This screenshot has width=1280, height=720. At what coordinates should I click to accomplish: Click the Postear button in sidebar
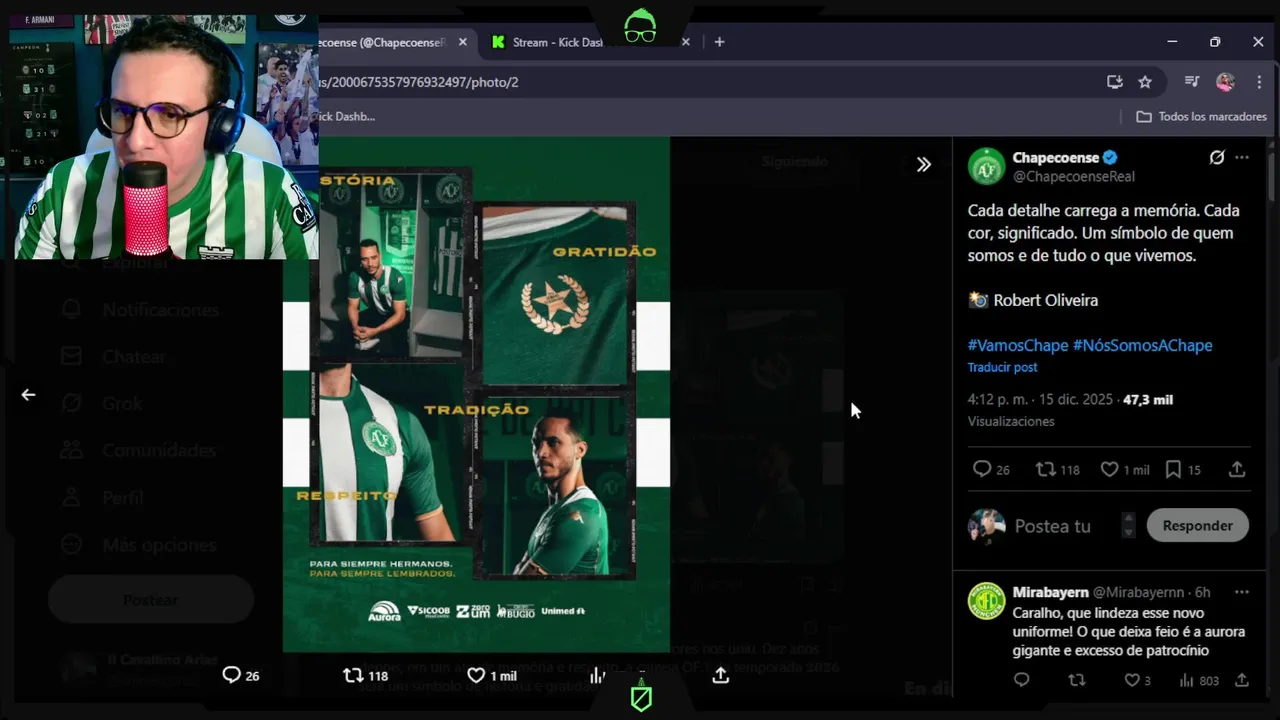pyautogui.click(x=151, y=600)
